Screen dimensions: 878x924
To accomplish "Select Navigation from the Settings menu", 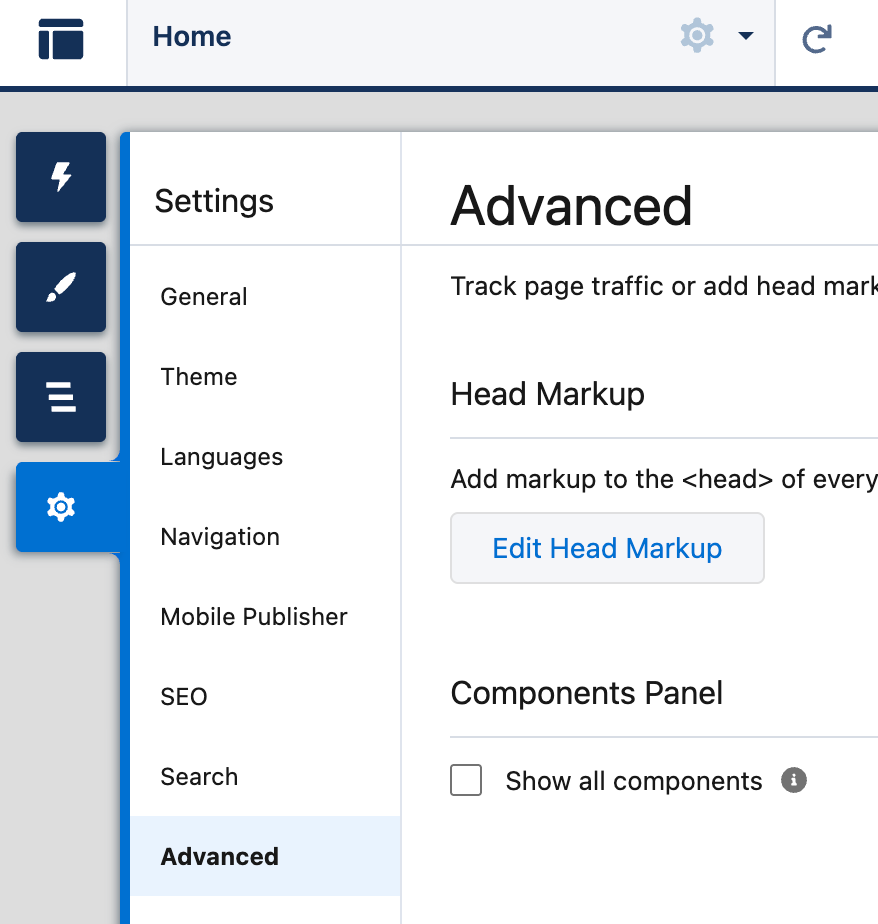I will [x=219, y=537].
